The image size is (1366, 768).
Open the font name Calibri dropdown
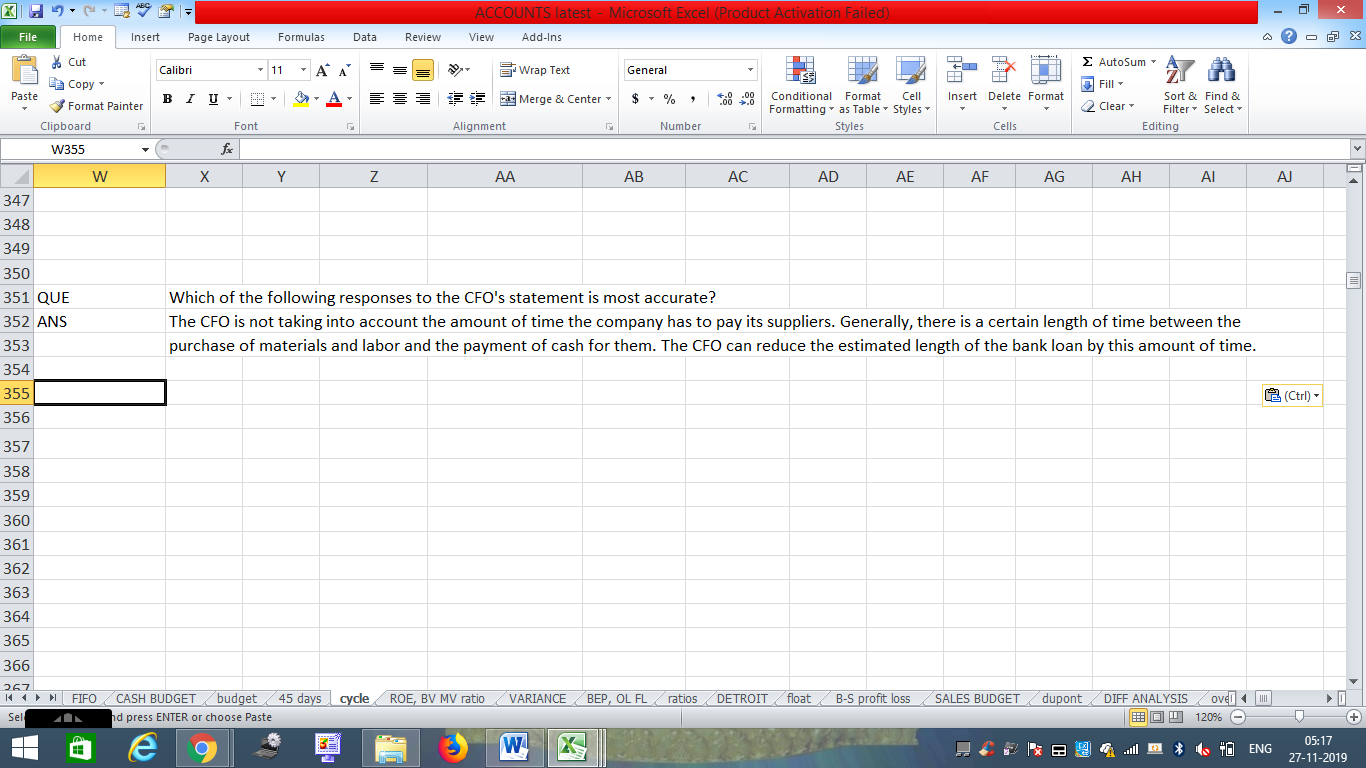click(x=260, y=70)
